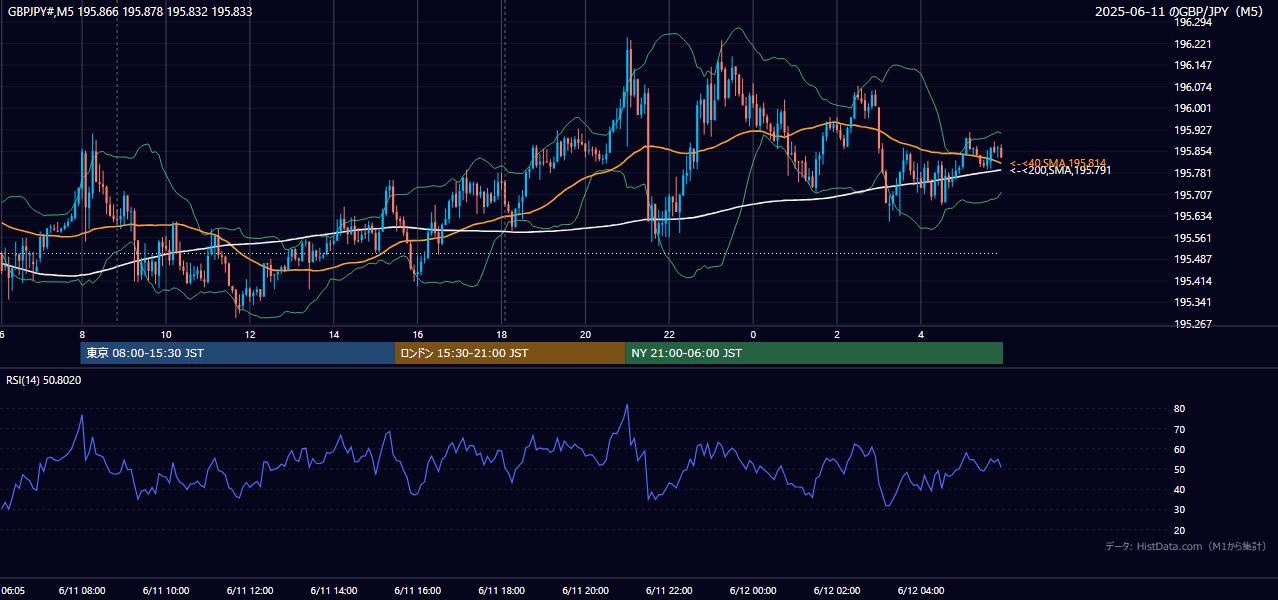Image resolution: width=1278 pixels, height=600 pixels.
Task: Click hour 10 on the chart time axis
Action: 166,334
